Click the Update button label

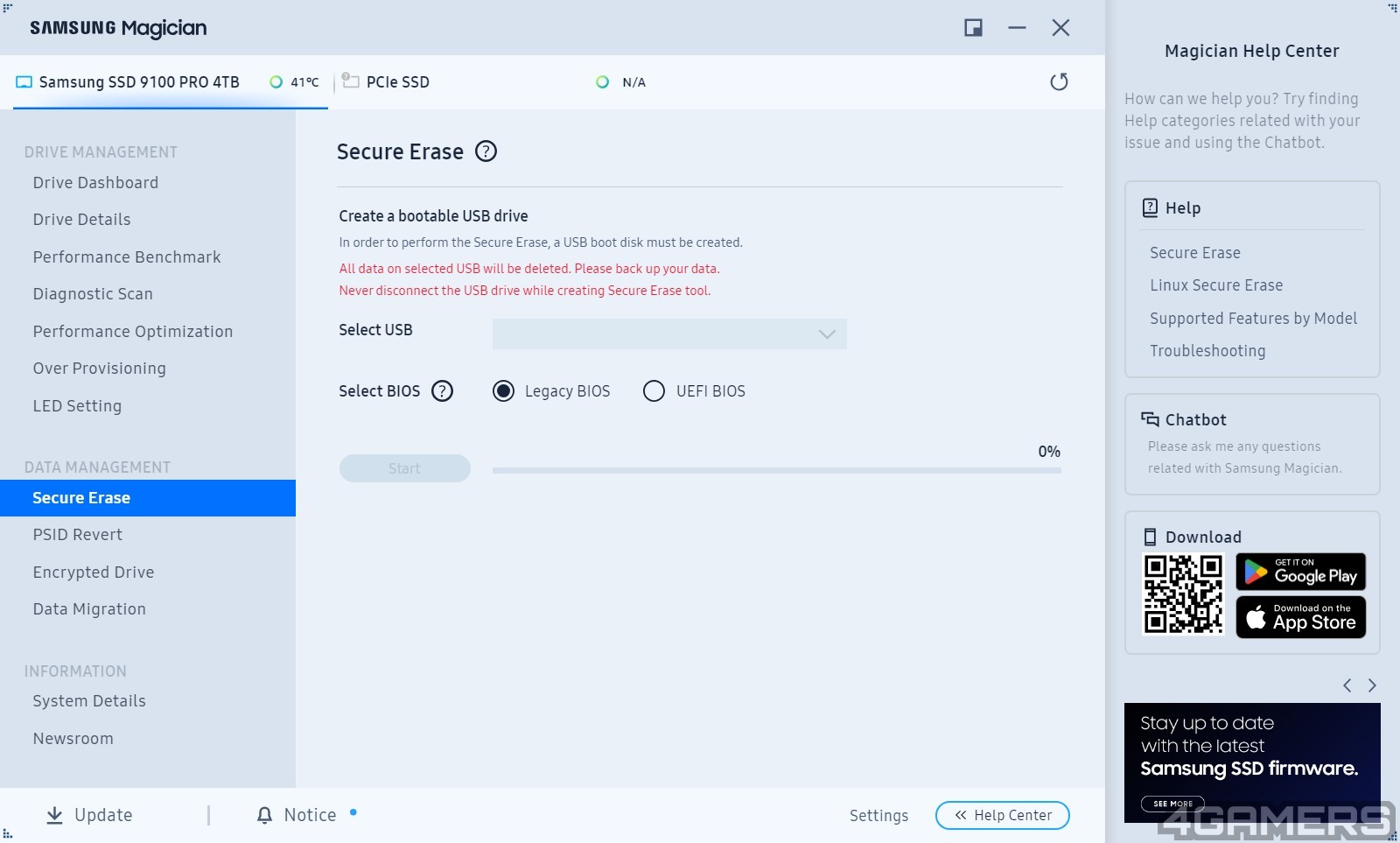pyautogui.click(x=103, y=815)
